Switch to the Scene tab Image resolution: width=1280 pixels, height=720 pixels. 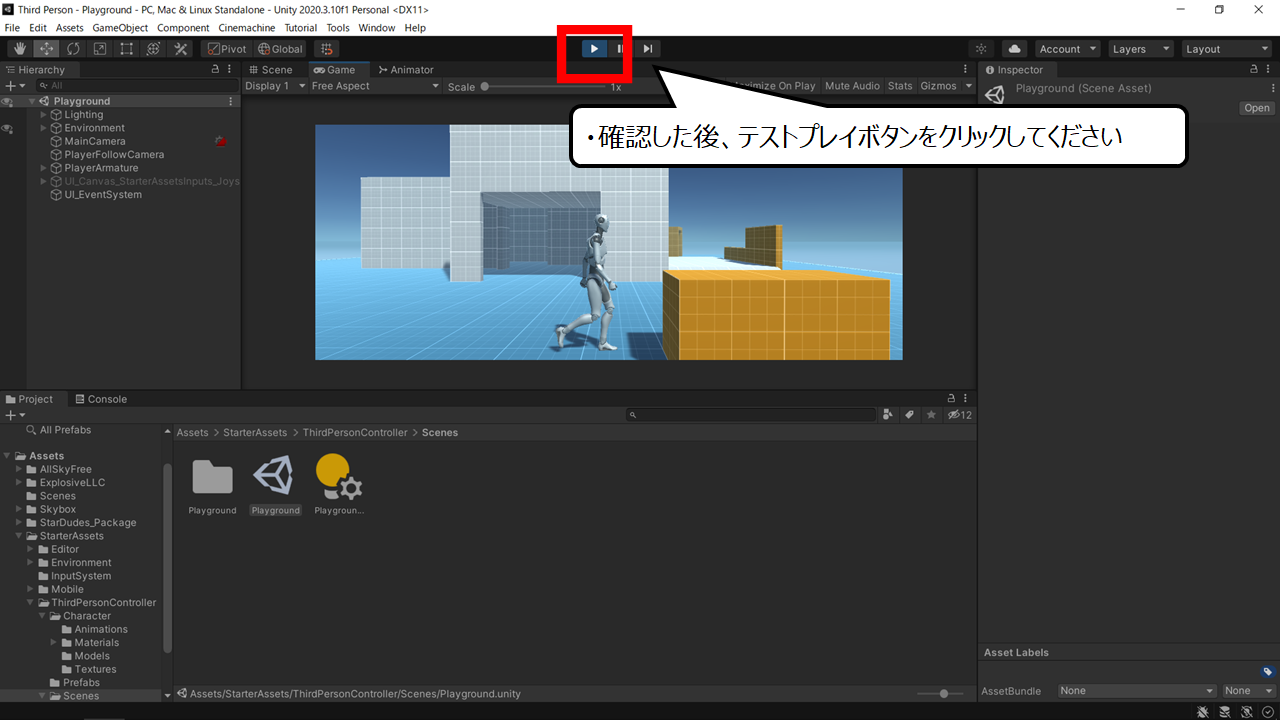point(270,70)
